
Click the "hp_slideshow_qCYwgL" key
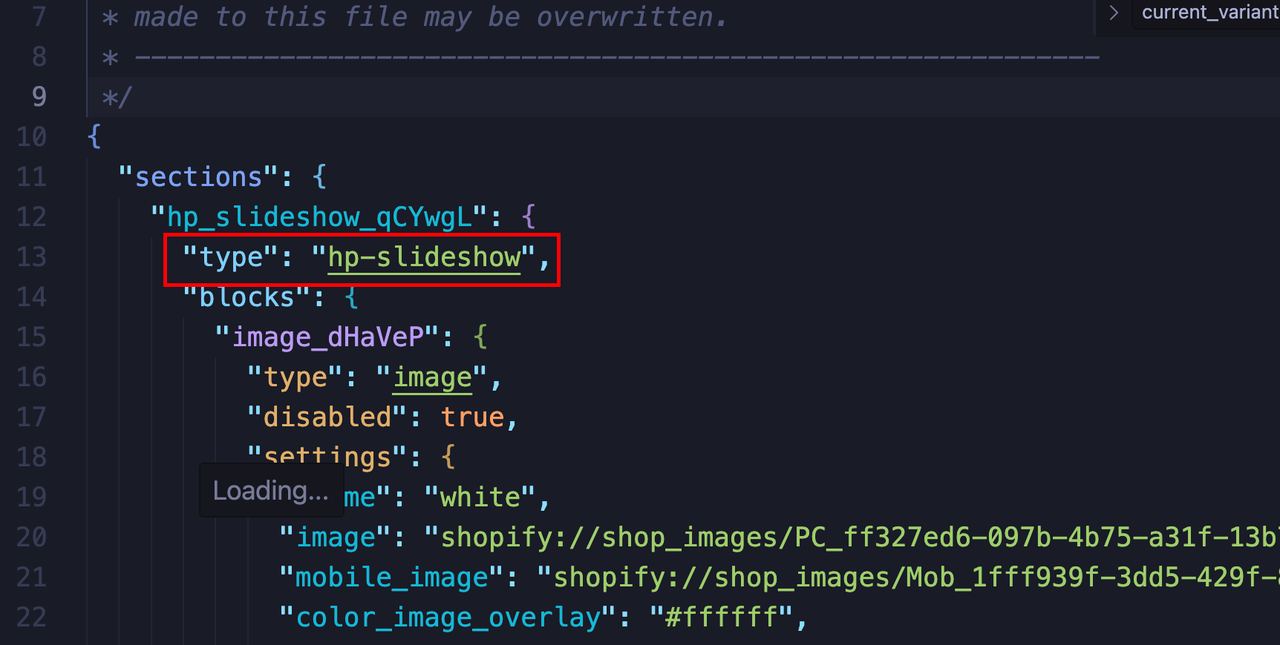click(x=320, y=217)
